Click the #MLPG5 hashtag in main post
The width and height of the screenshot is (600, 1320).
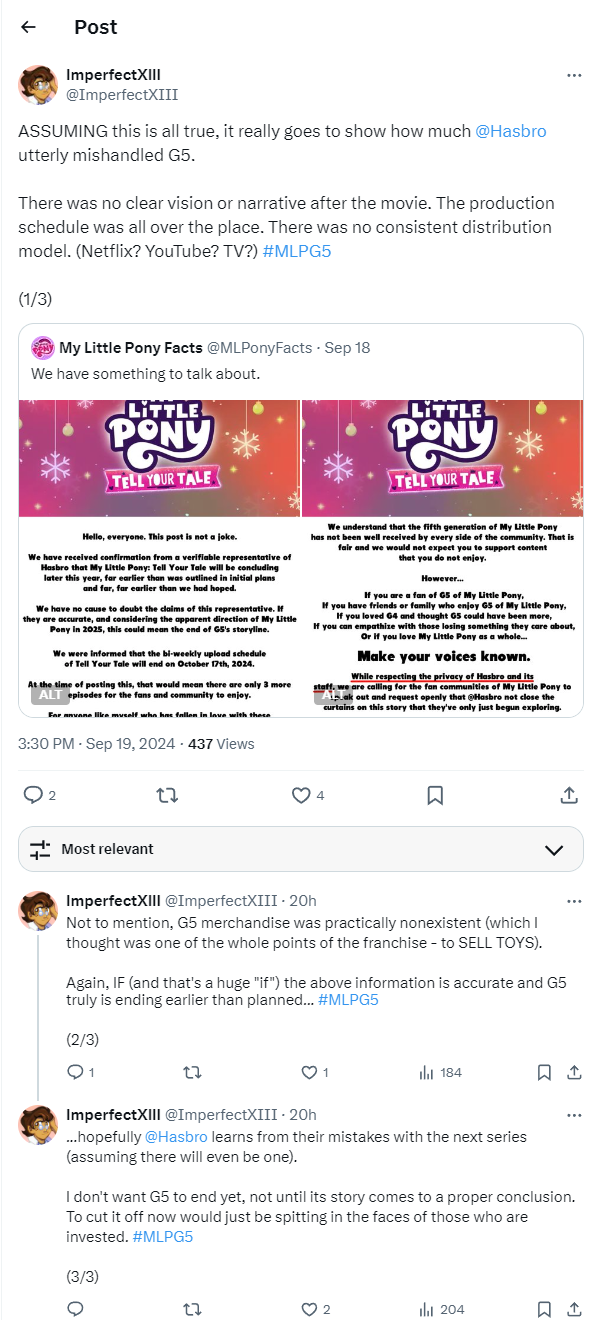click(x=296, y=250)
